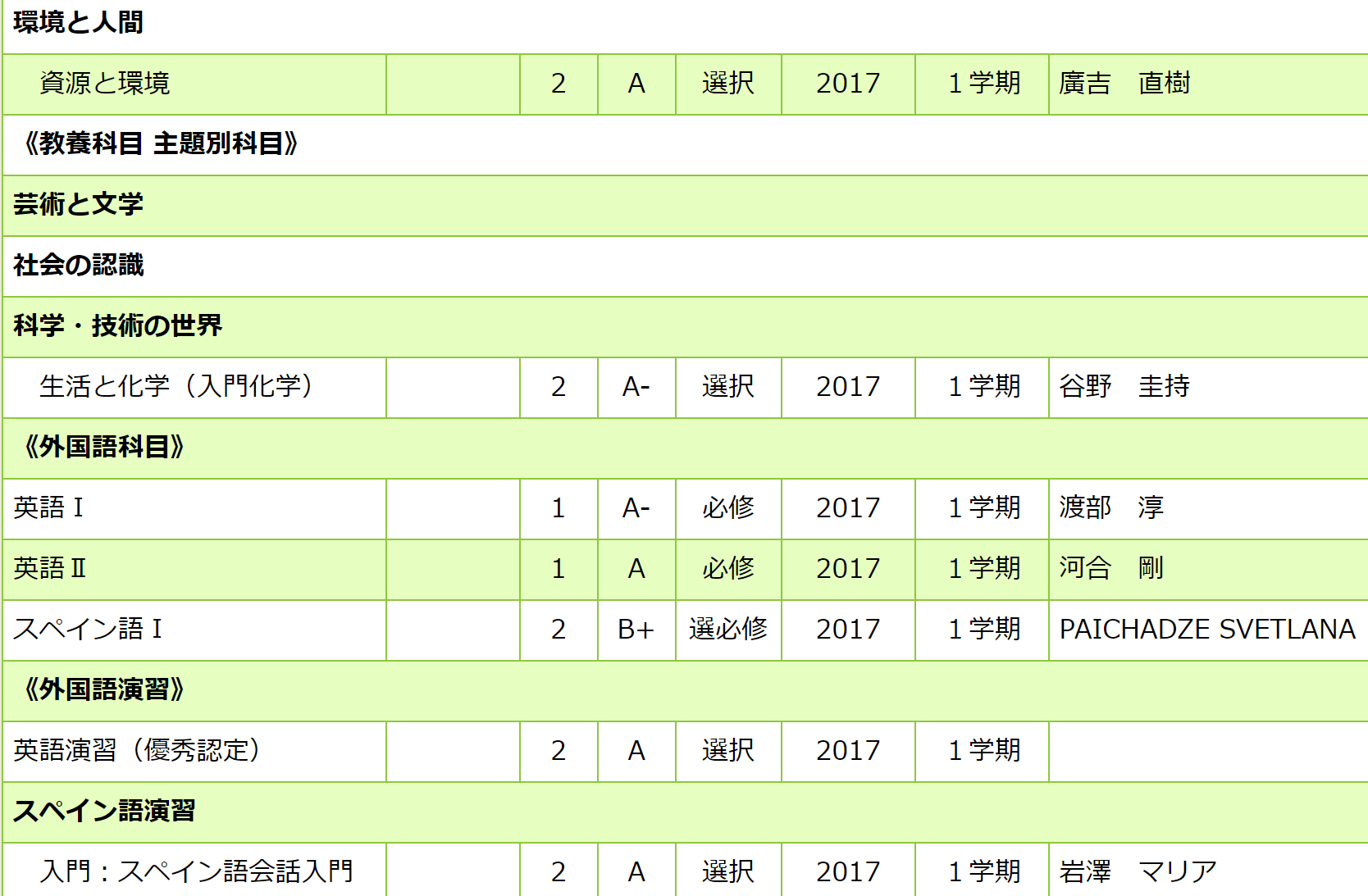1368x896 pixels.
Task: Click 1学期 in 入門：スペイン語会話入門 row
Action: click(x=984, y=871)
